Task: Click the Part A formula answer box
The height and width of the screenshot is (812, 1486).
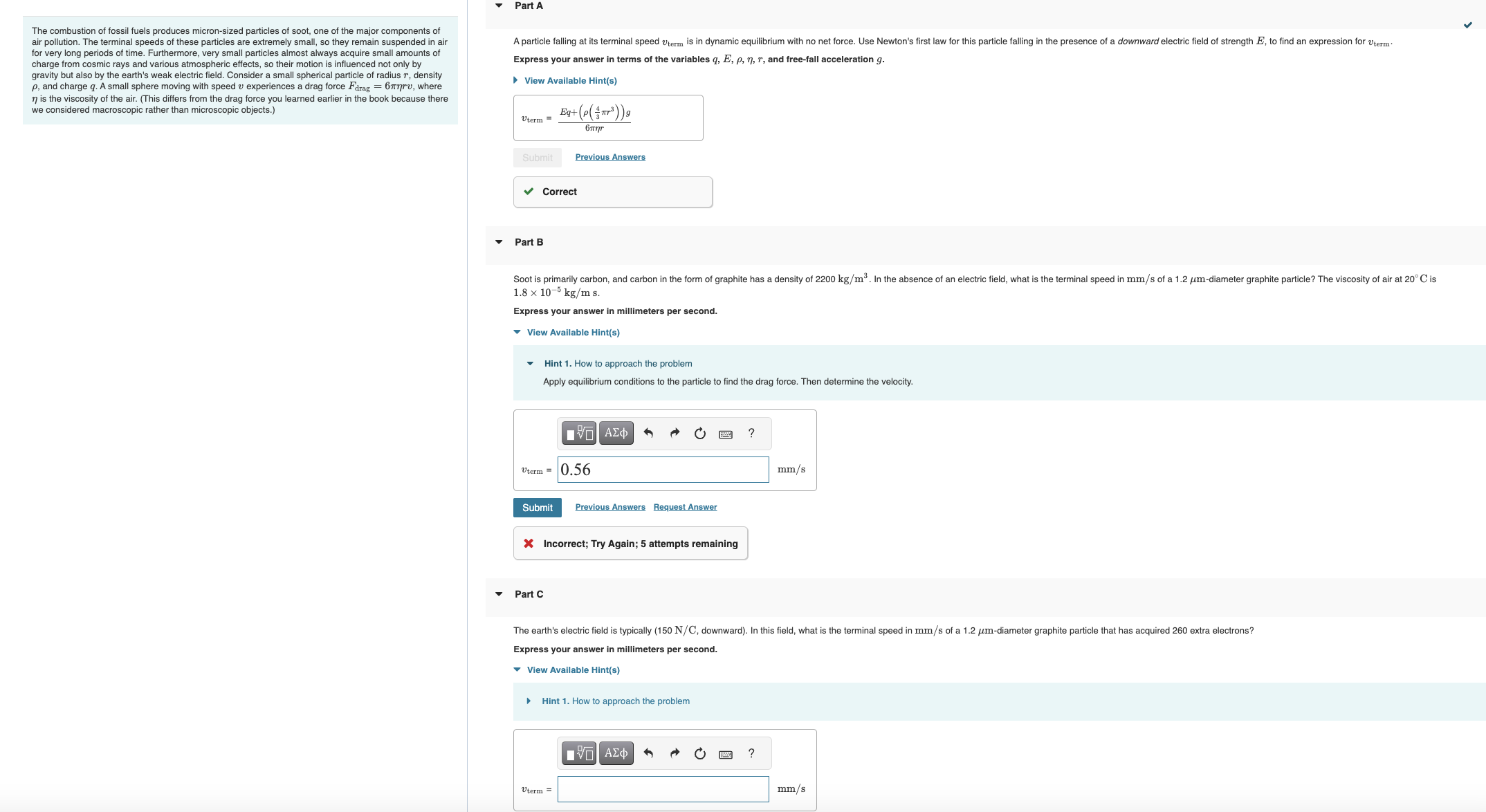Action: coord(608,118)
